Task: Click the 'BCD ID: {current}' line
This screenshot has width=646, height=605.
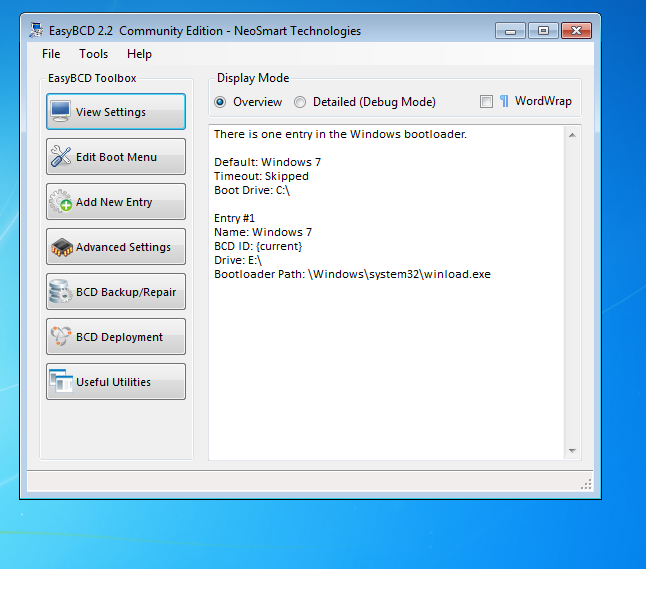Action: coord(258,246)
